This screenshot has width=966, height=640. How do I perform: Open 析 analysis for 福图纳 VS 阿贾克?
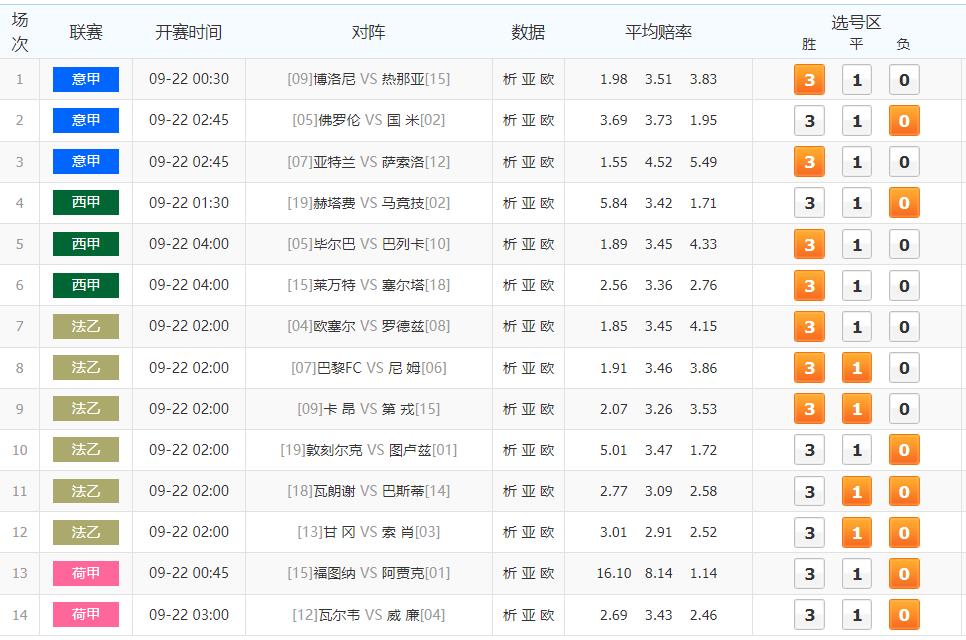pyautogui.click(x=509, y=573)
